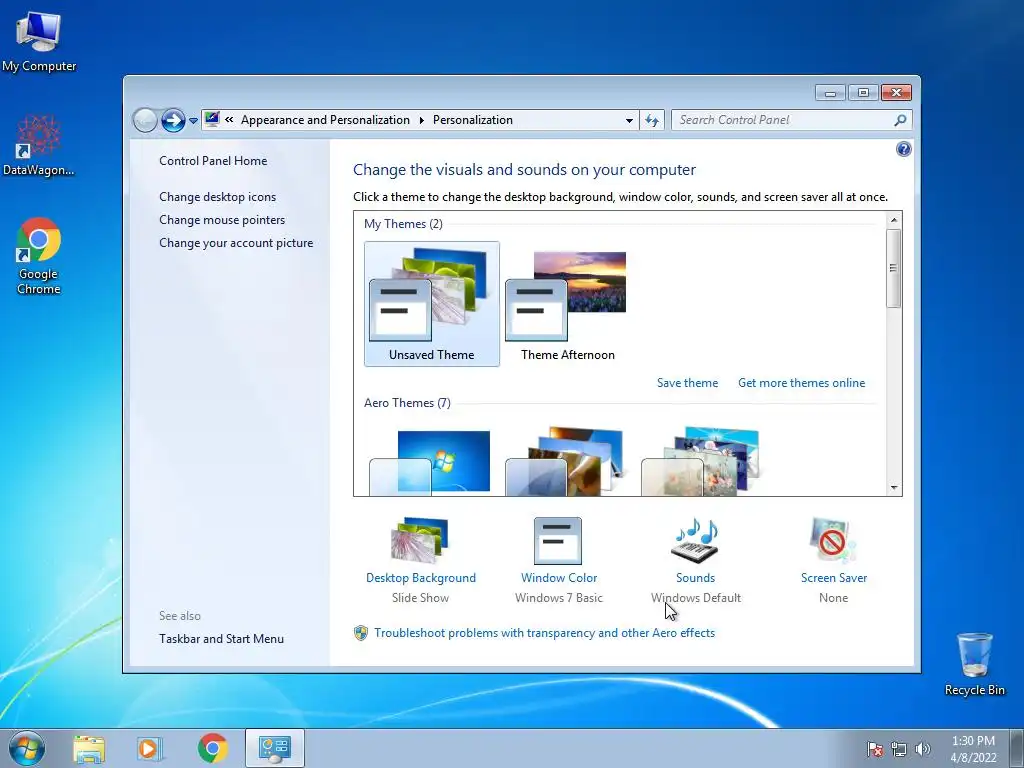
Task: Click the theme list scrollbar thumb
Action: 893,268
